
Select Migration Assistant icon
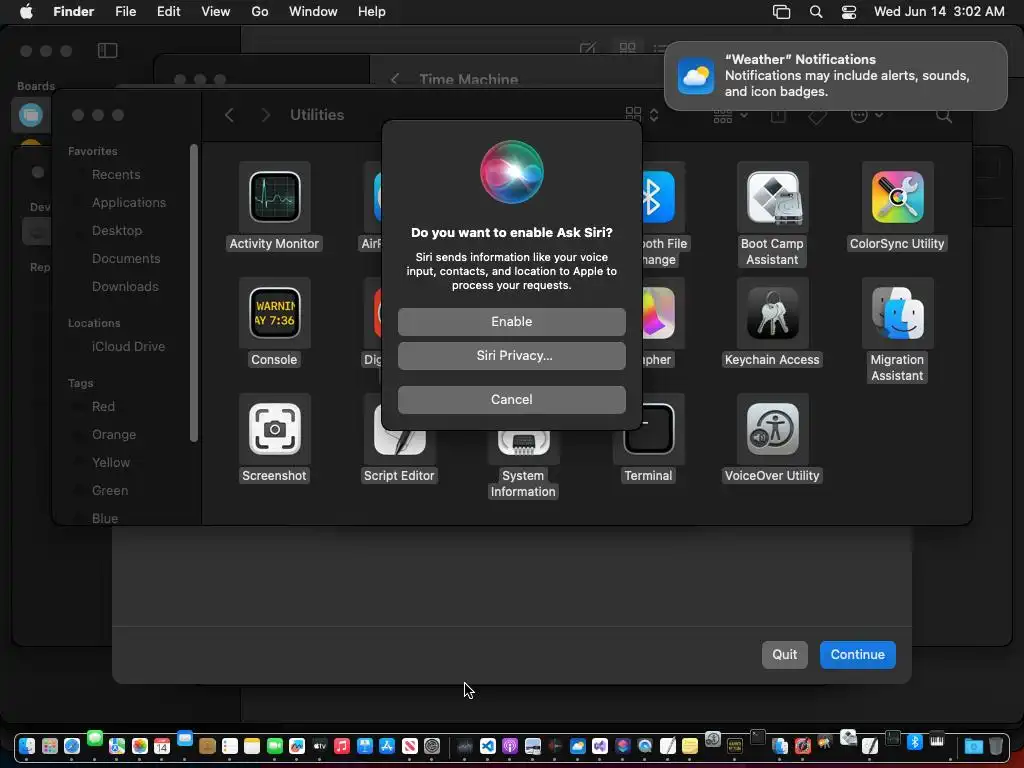coord(897,313)
